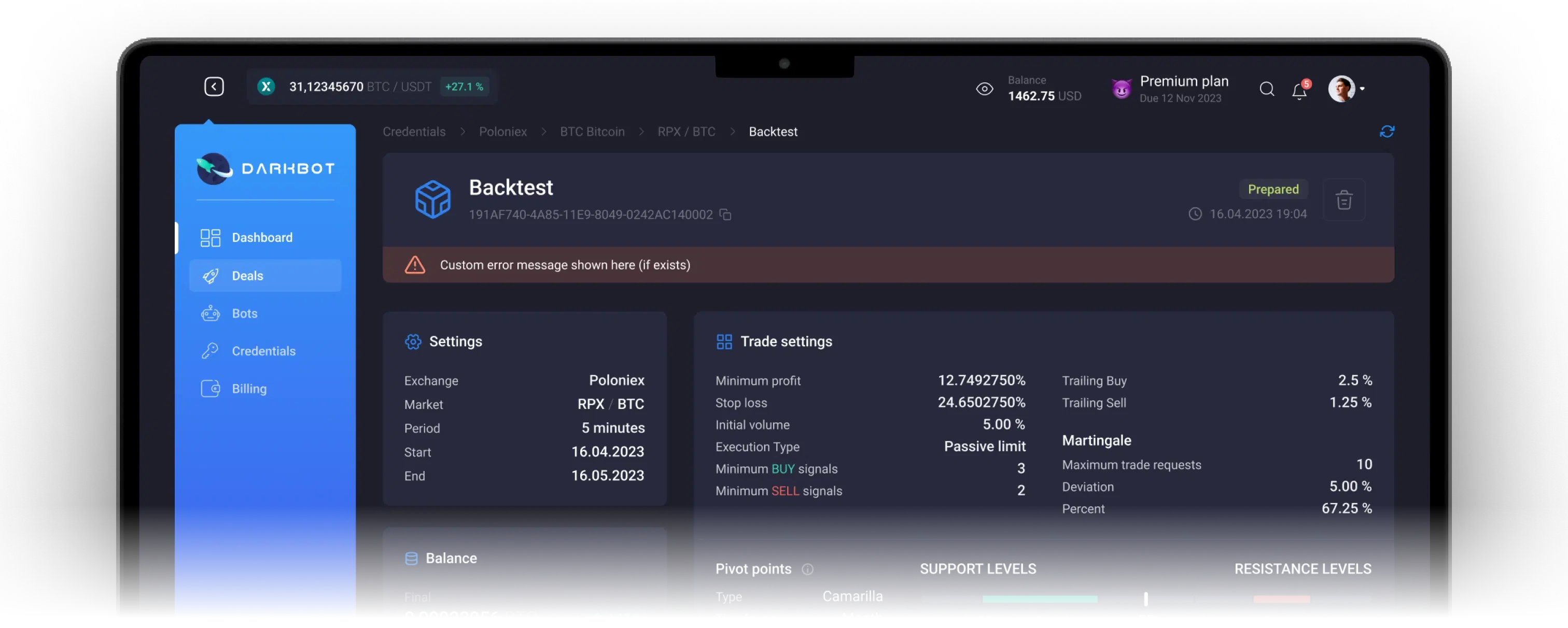Select the Dashboard menu item

262,237
